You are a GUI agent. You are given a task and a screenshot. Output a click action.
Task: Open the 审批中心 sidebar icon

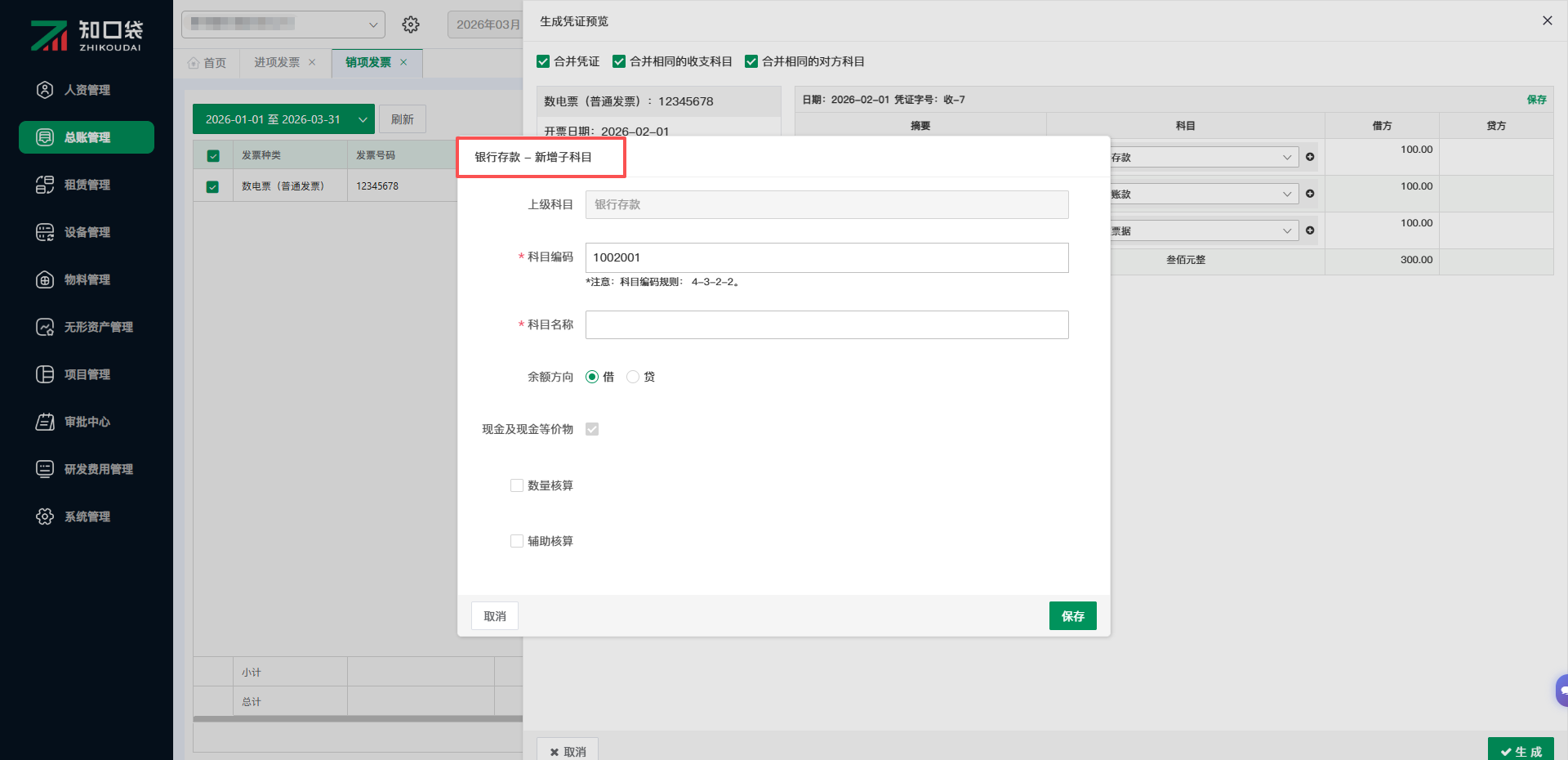pyautogui.click(x=45, y=422)
